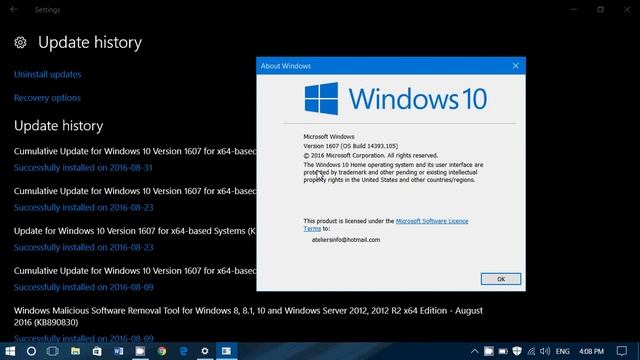Viewport: 640px width, 360px height.
Task: Select Malicious Software Removal Tool entry
Action: [x=248, y=316]
